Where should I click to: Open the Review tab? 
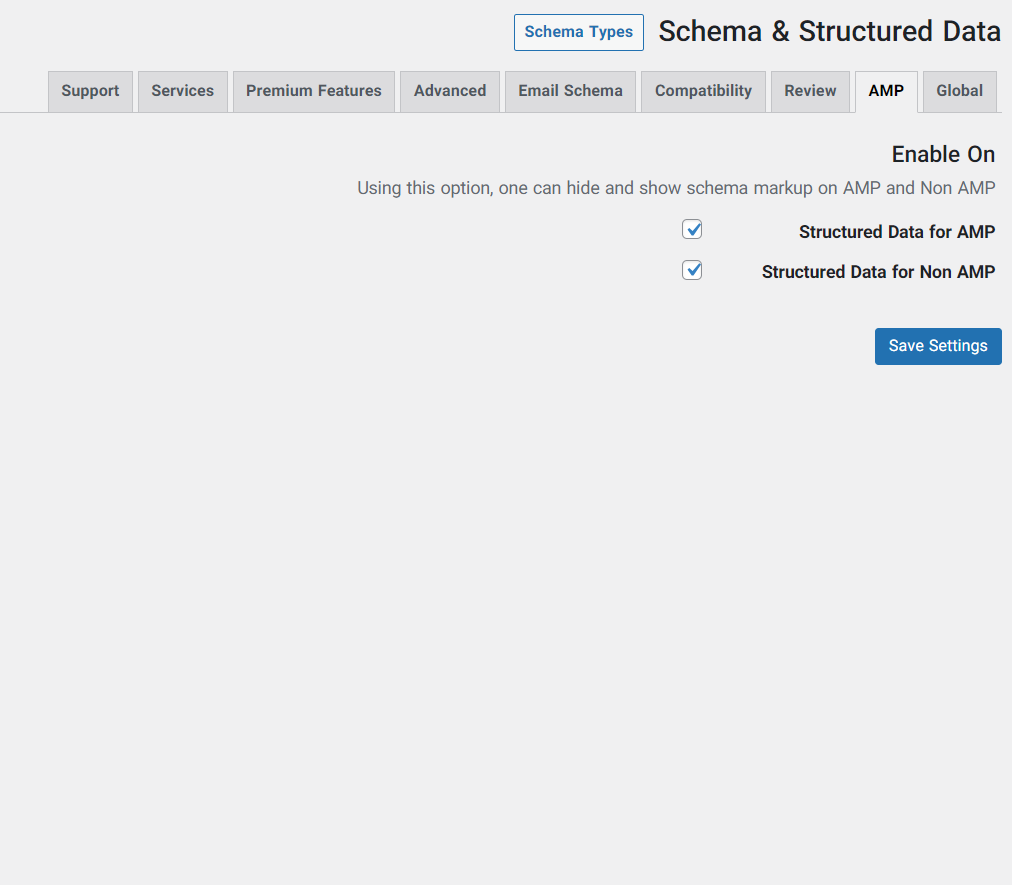[x=810, y=91]
